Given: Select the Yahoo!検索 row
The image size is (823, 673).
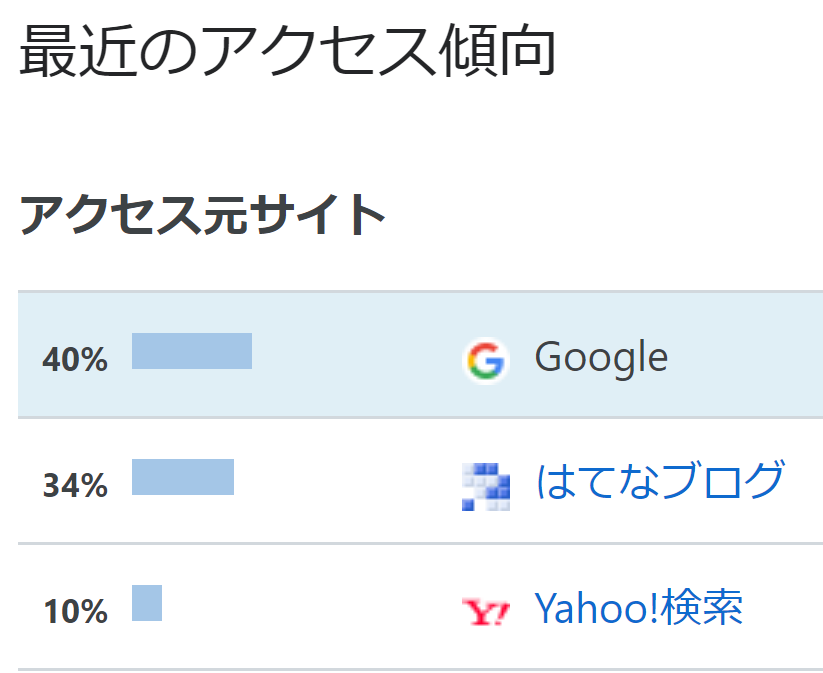Looking at the screenshot, I should (420, 607).
